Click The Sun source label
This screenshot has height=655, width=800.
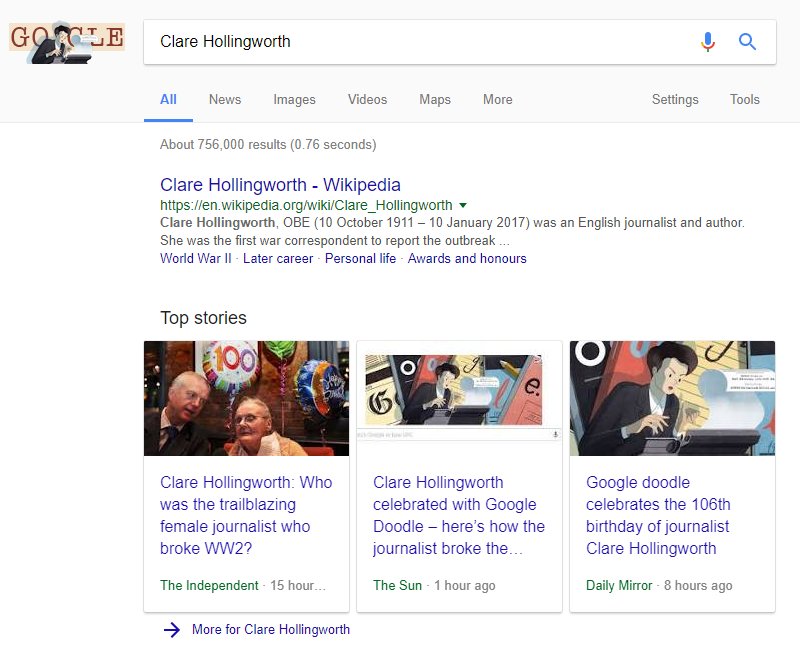pyautogui.click(x=397, y=586)
